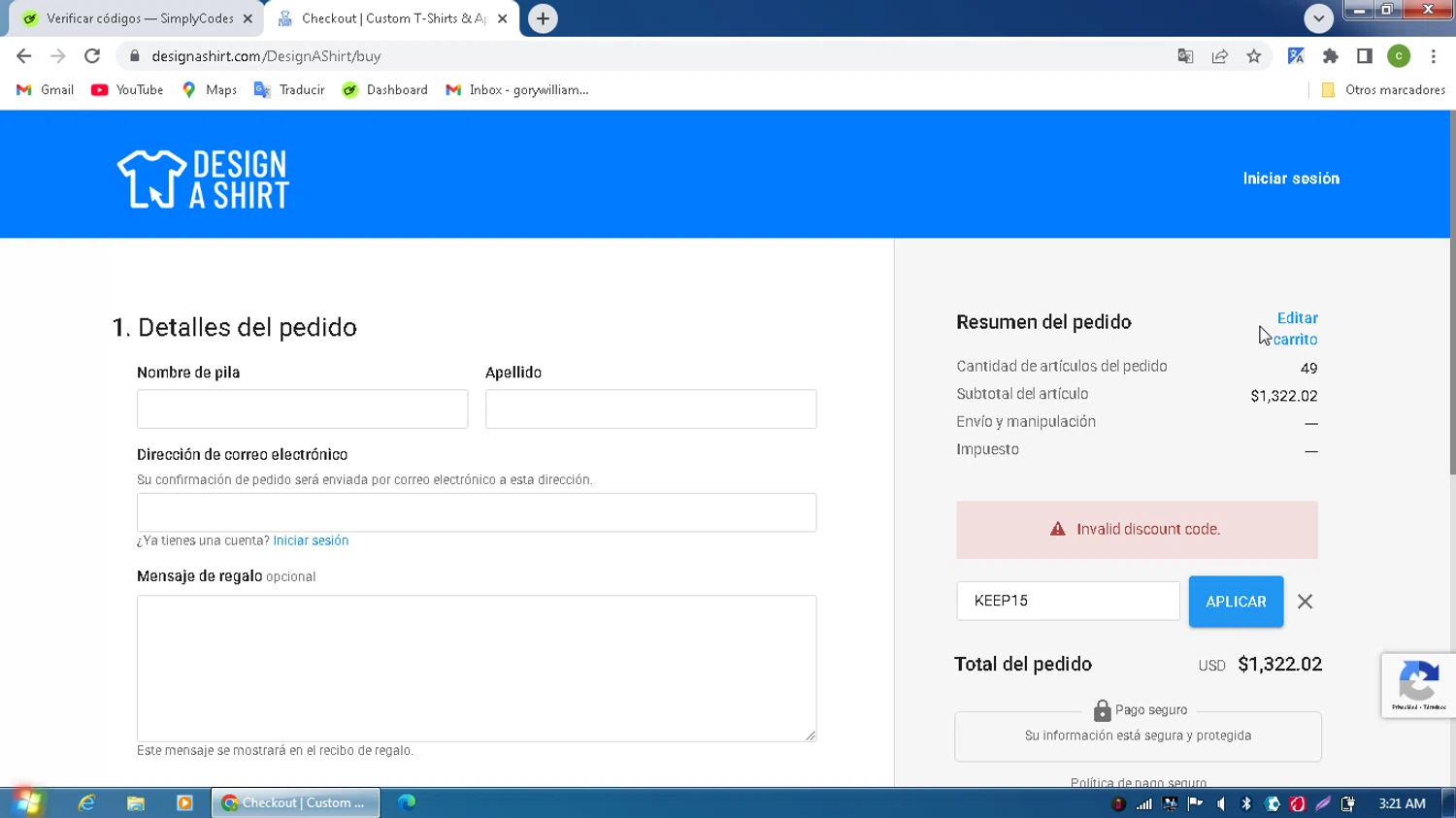Open the Windows Start button
Screen dimensions: 1456x818
(27, 802)
